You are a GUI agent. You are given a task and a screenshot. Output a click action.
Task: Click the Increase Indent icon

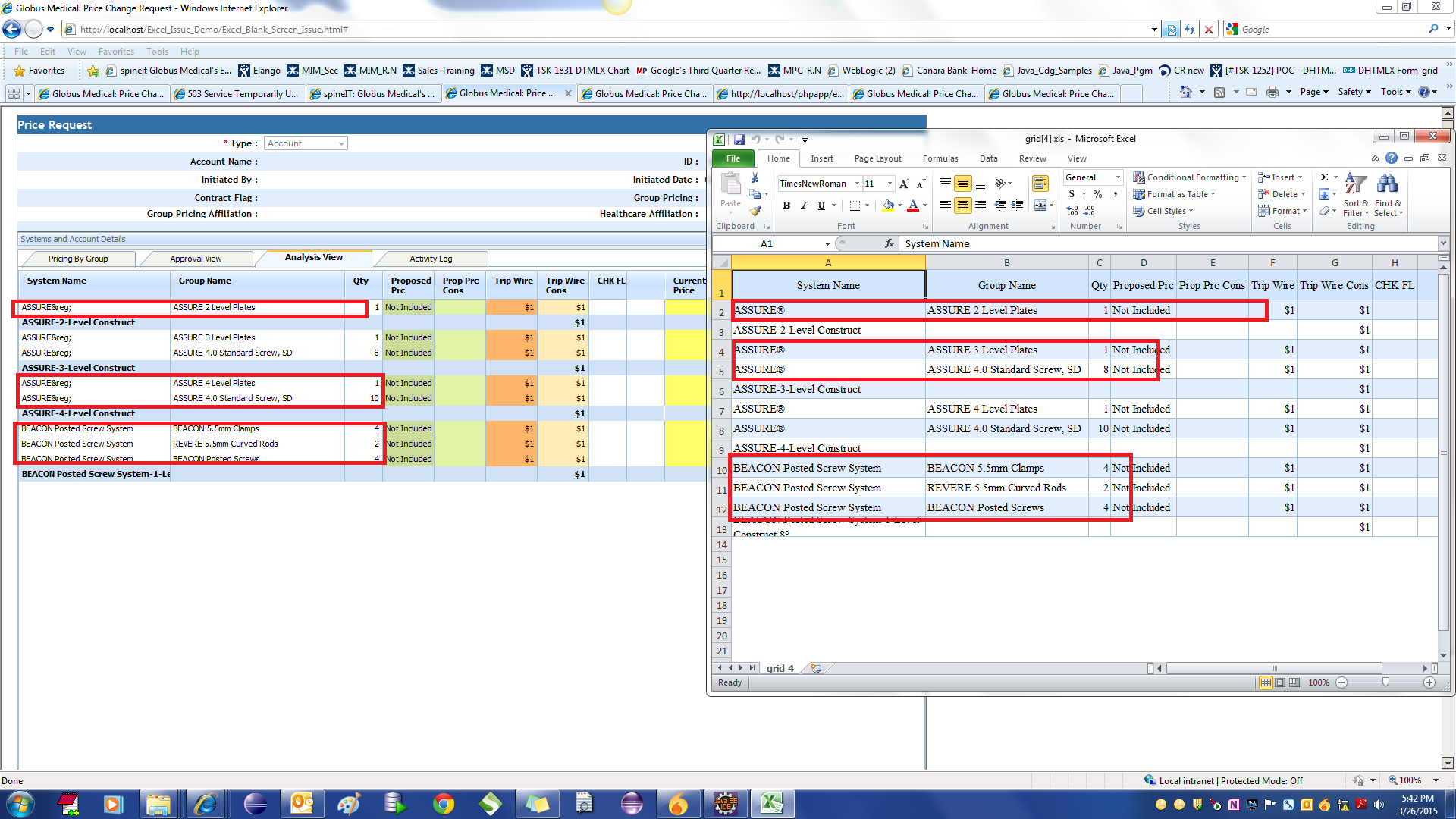pos(1017,206)
